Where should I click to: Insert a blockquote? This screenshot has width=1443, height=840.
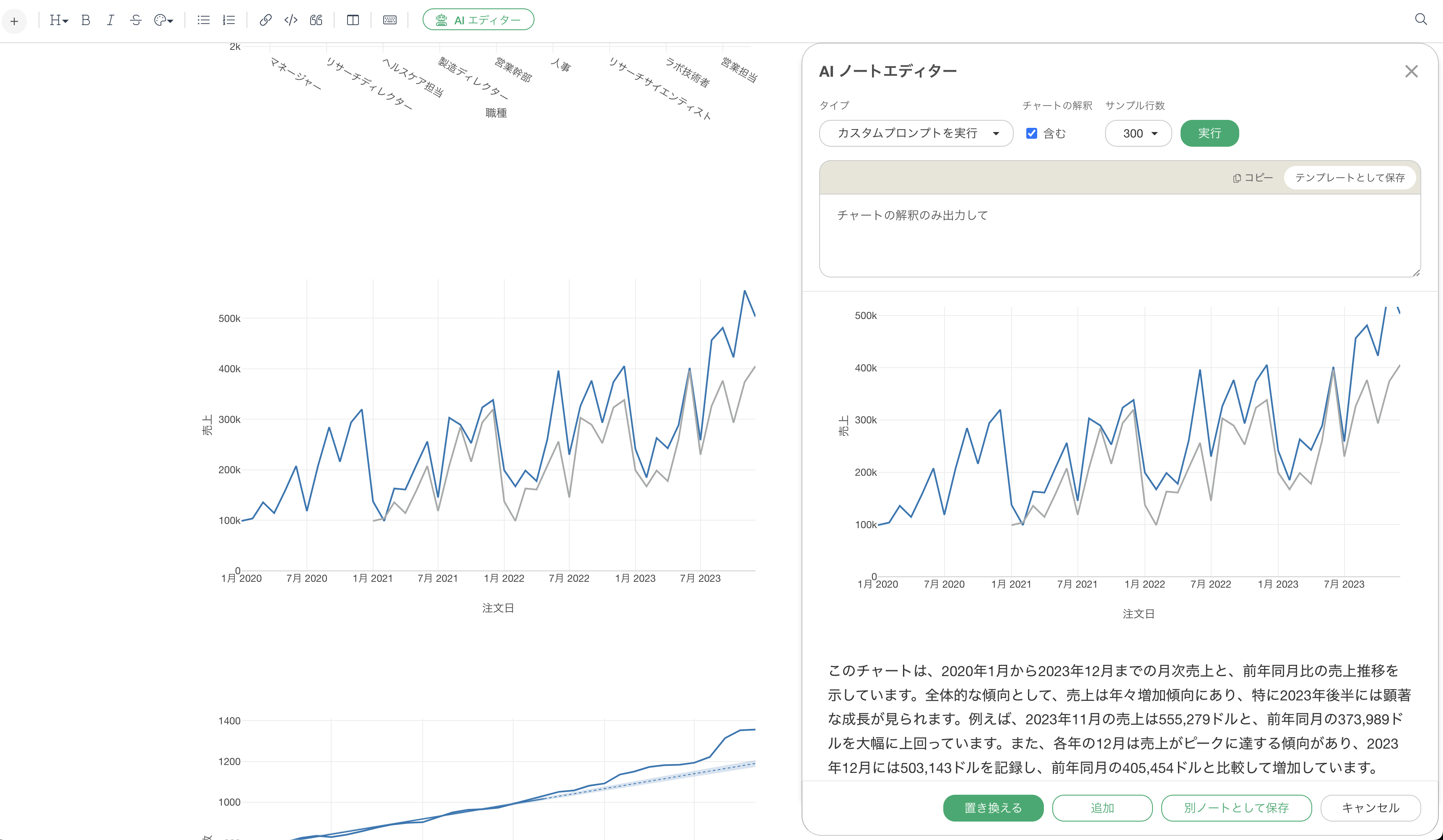[316, 20]
